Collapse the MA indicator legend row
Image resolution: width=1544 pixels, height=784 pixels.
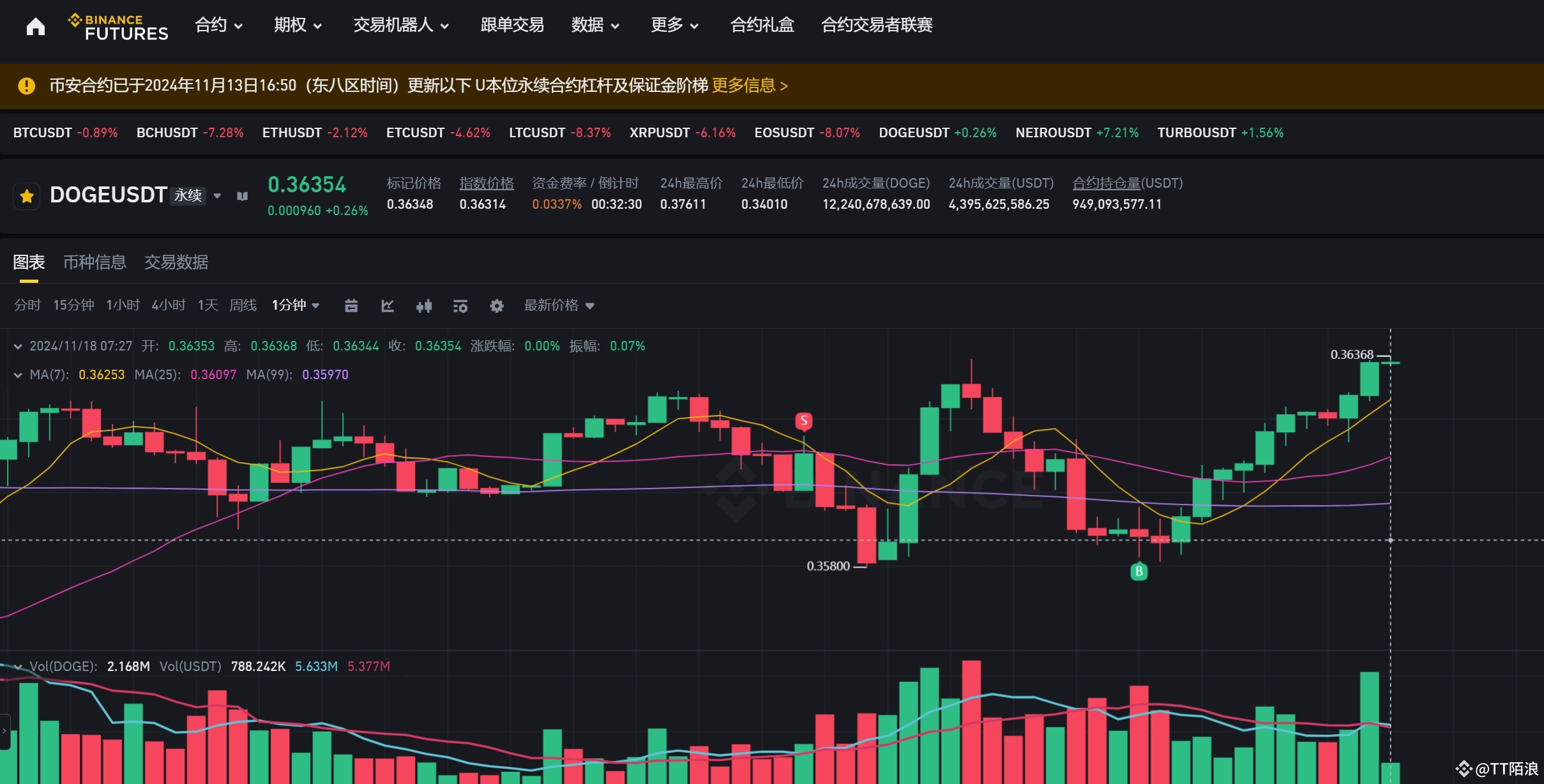click(18, 375)
